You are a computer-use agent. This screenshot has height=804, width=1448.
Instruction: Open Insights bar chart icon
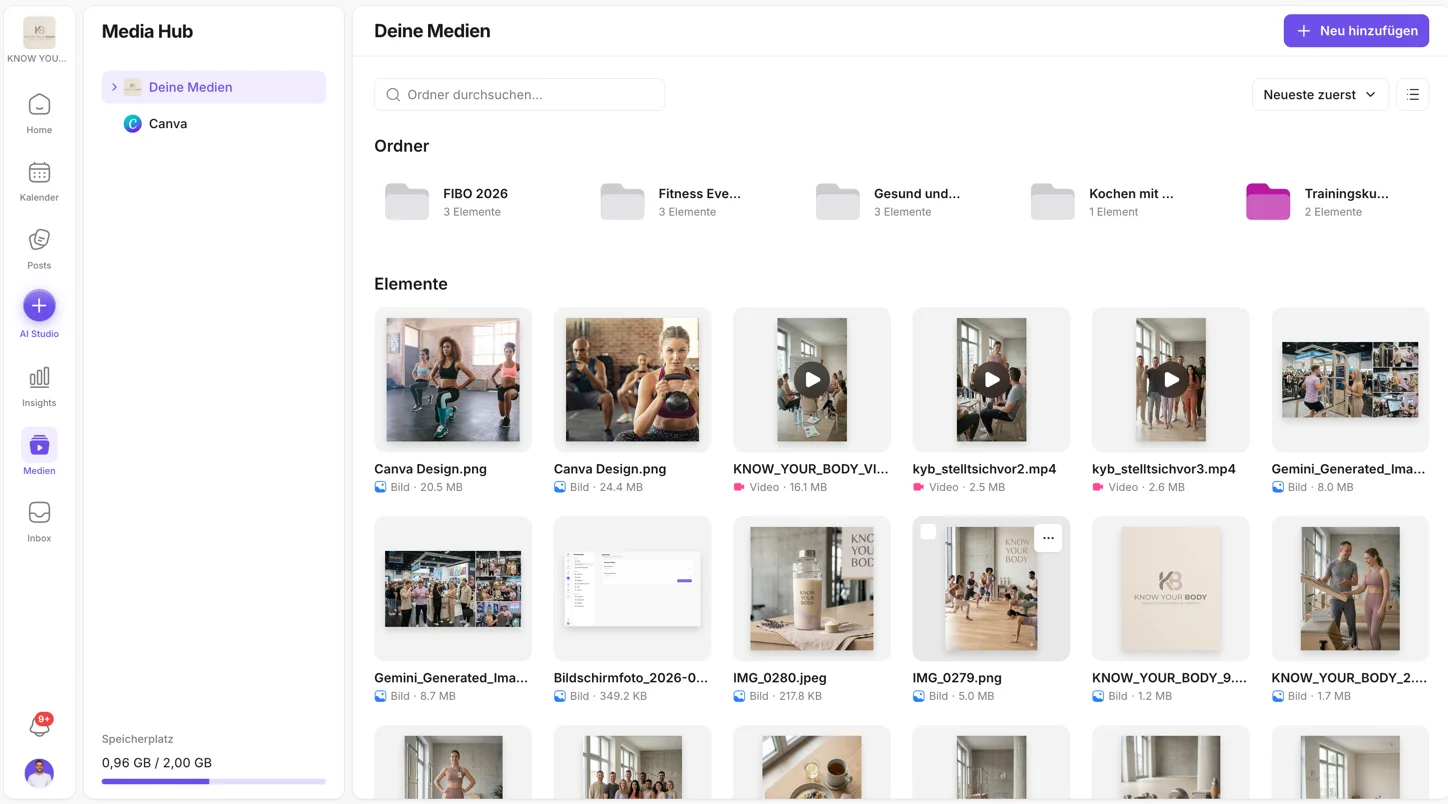pos(39,377)
